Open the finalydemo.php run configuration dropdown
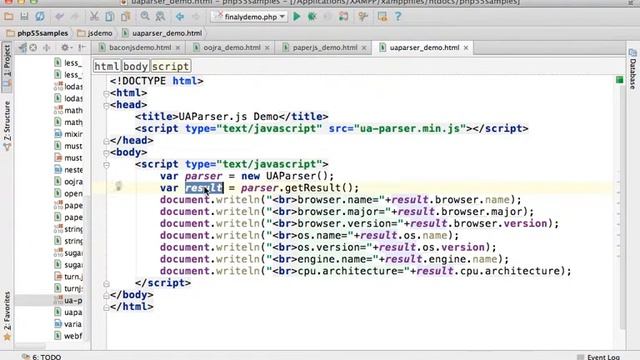The width and height of the screenshot is (640, 360). (x=249, y=17)
